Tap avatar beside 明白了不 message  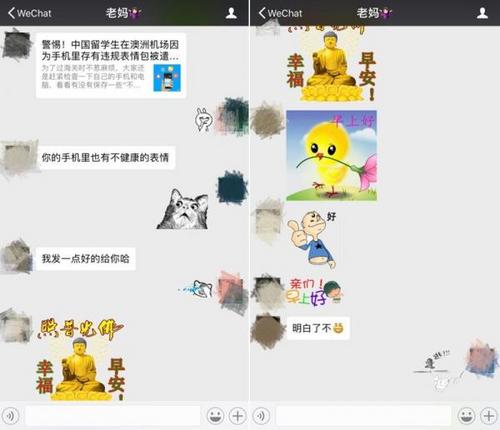[267, 331]
